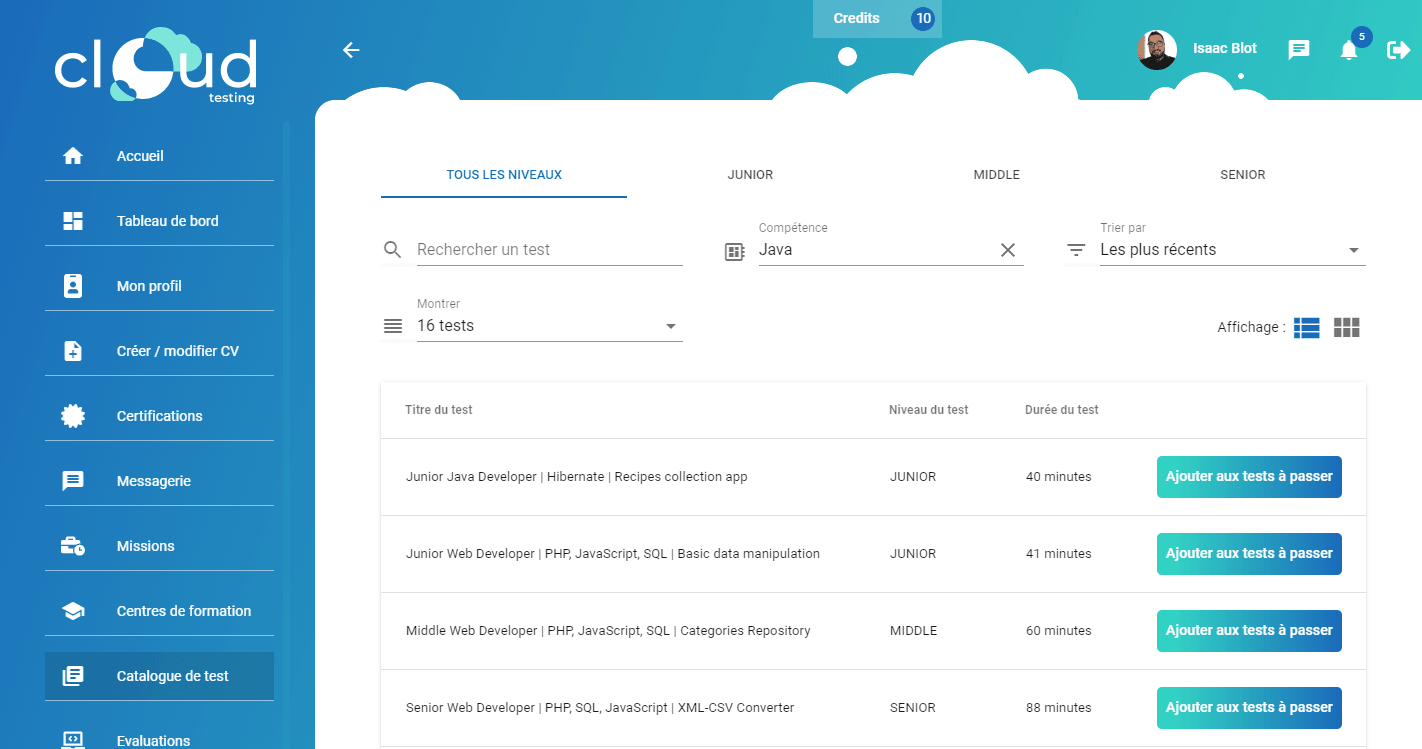Click the Messagerie sidebar icon
Screen dimensions: 1422x749
[x=73, y=481]
